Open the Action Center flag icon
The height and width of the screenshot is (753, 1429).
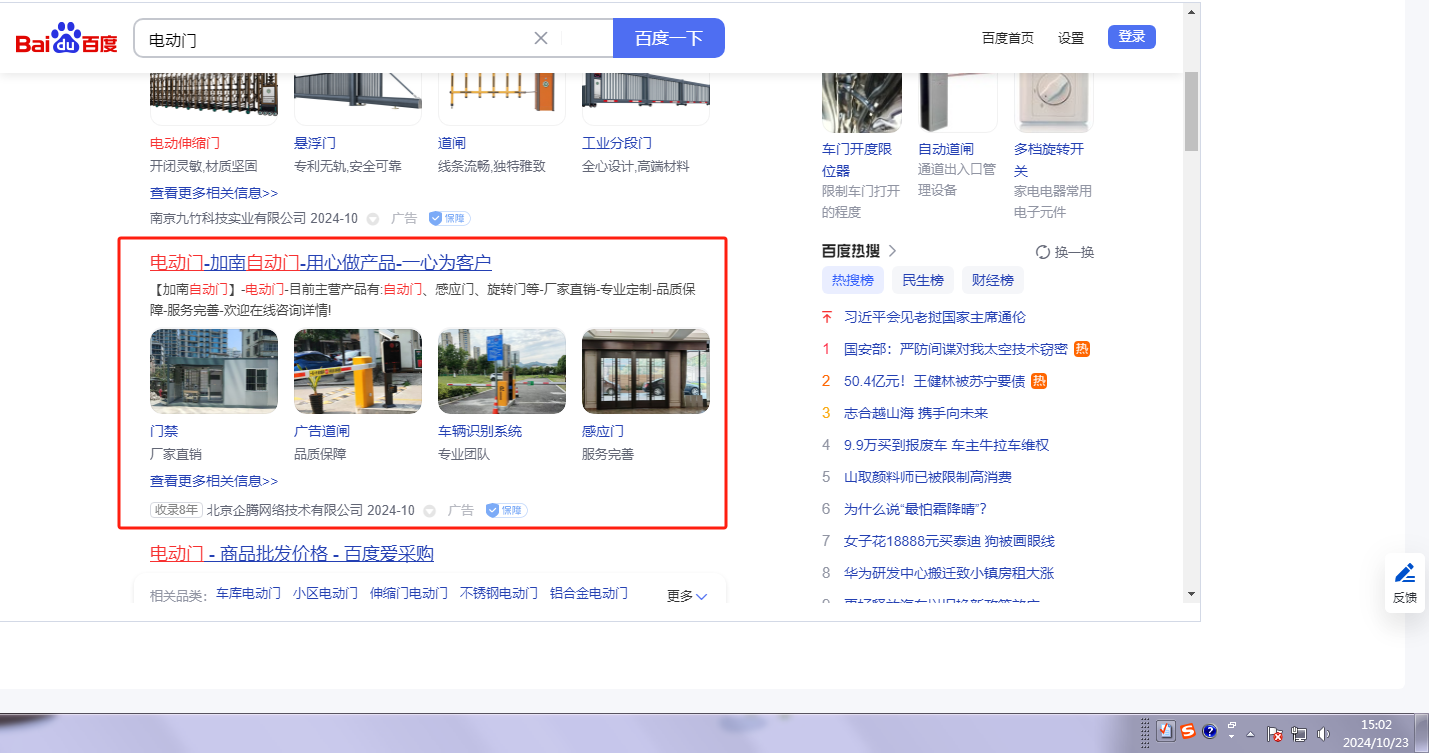tap(1275, 733)
